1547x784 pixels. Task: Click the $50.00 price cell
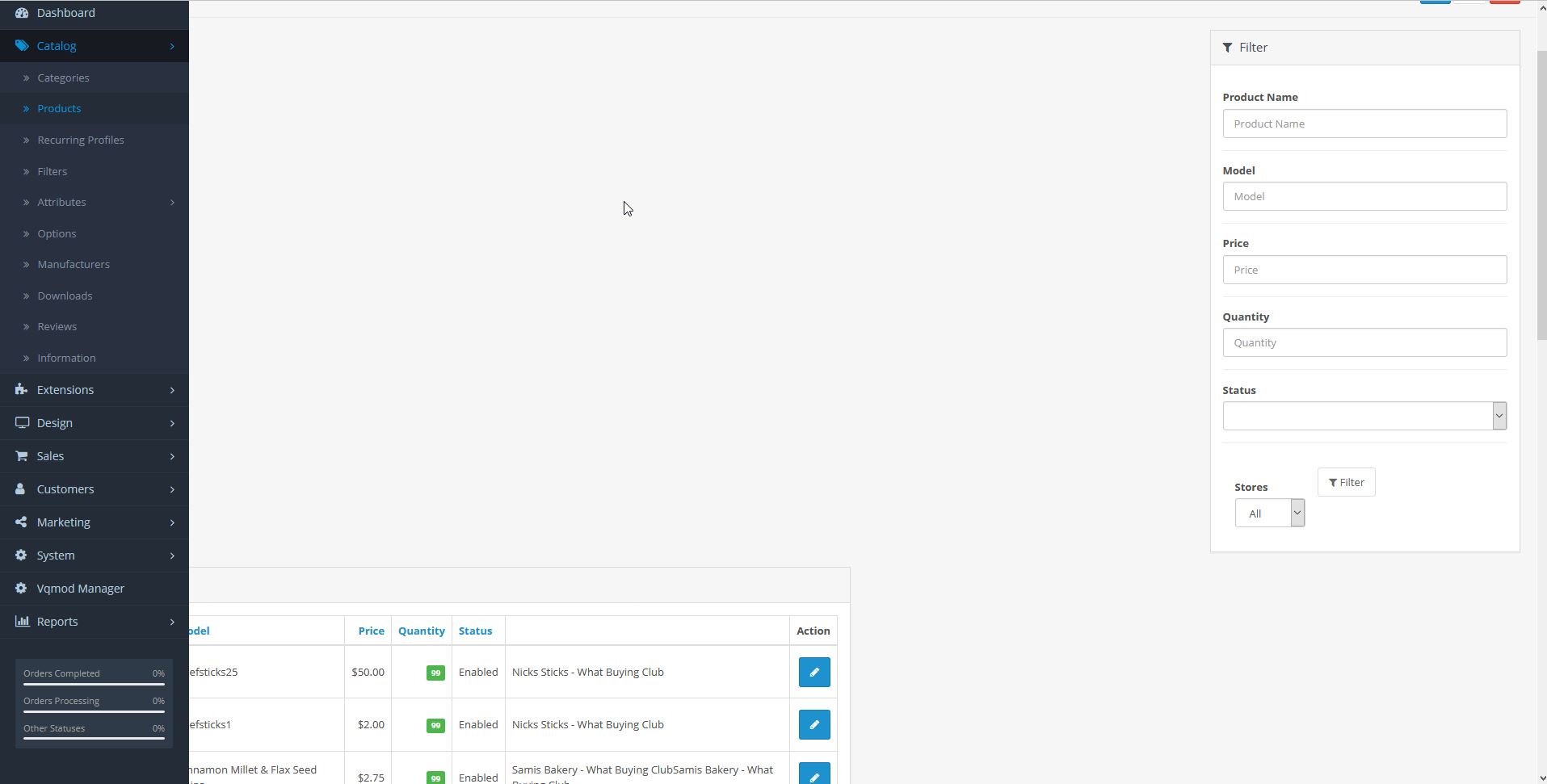[368, 672]
